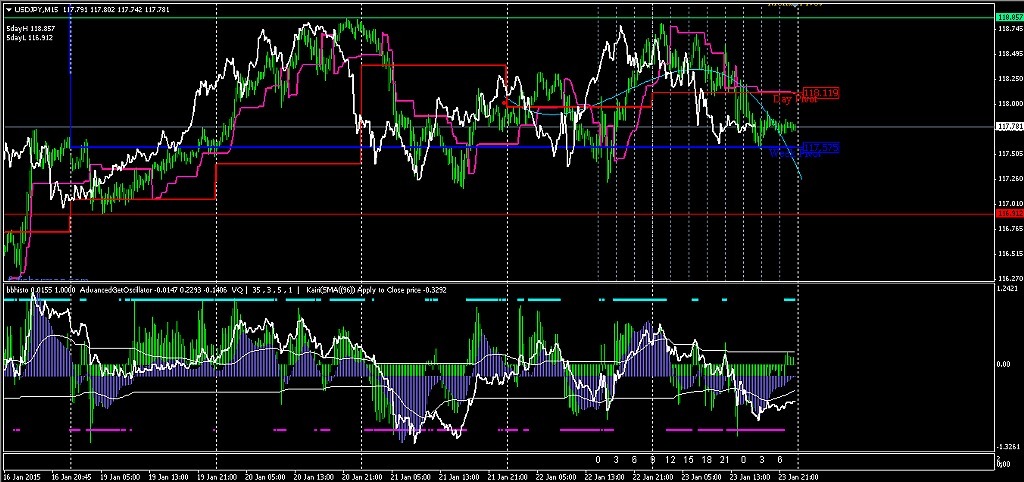Click hour marker 12 above the time axis
This screenshot has height=482, width=1024.
click(x=671, y=459)
